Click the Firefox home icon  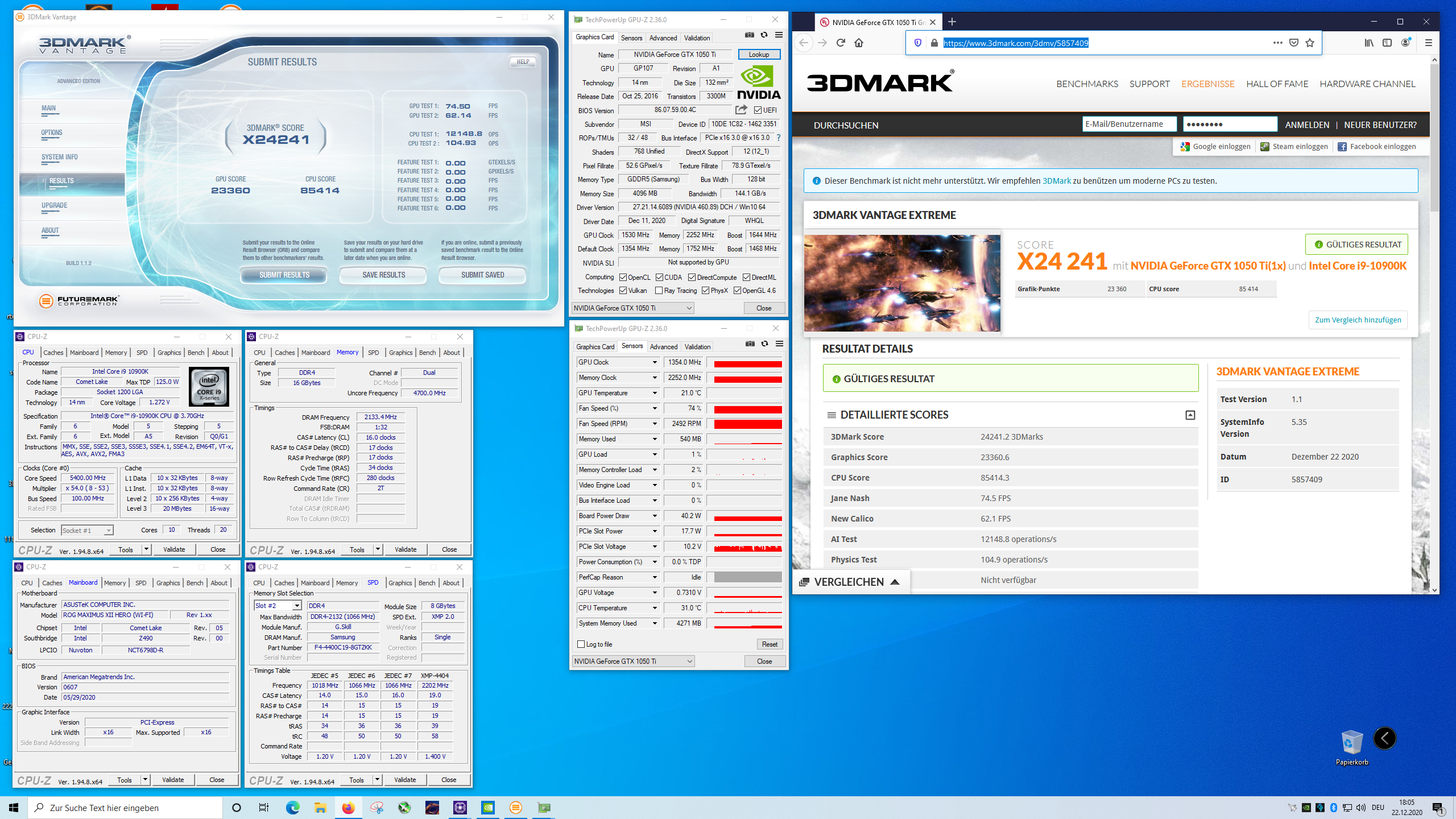(859, 43)
